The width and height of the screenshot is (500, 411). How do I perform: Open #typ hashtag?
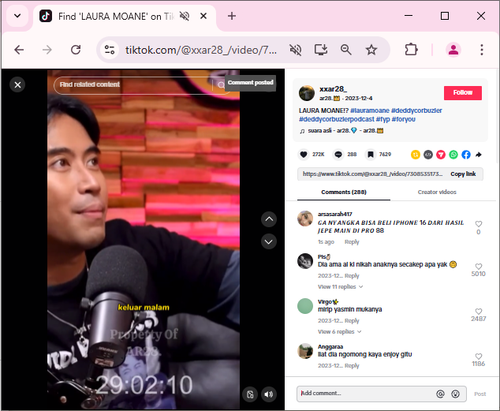[383, 119]
